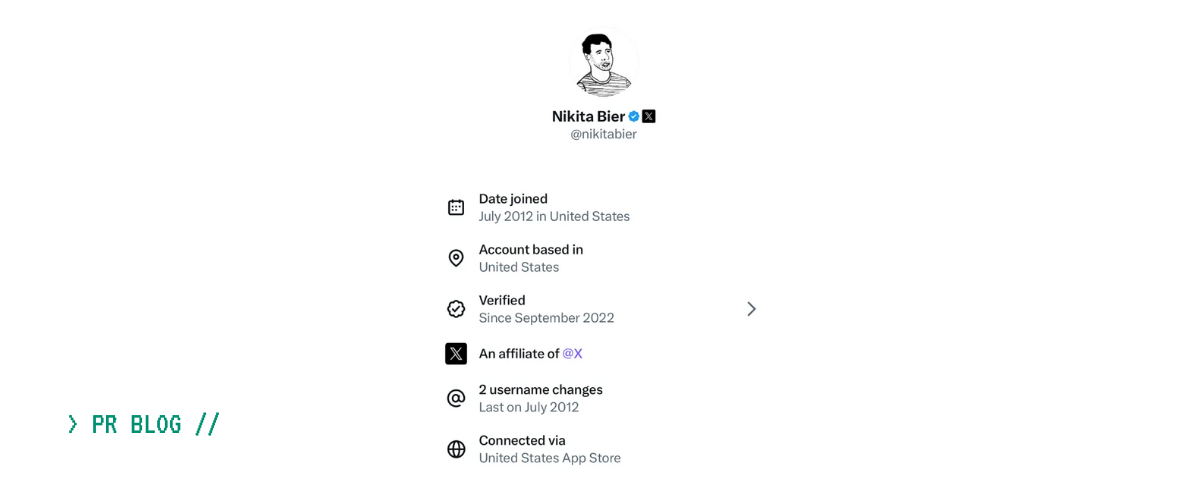1182x494 pixels.
Task: Click the calendar icon beside Date joined
Action: (x=456, y=207)
